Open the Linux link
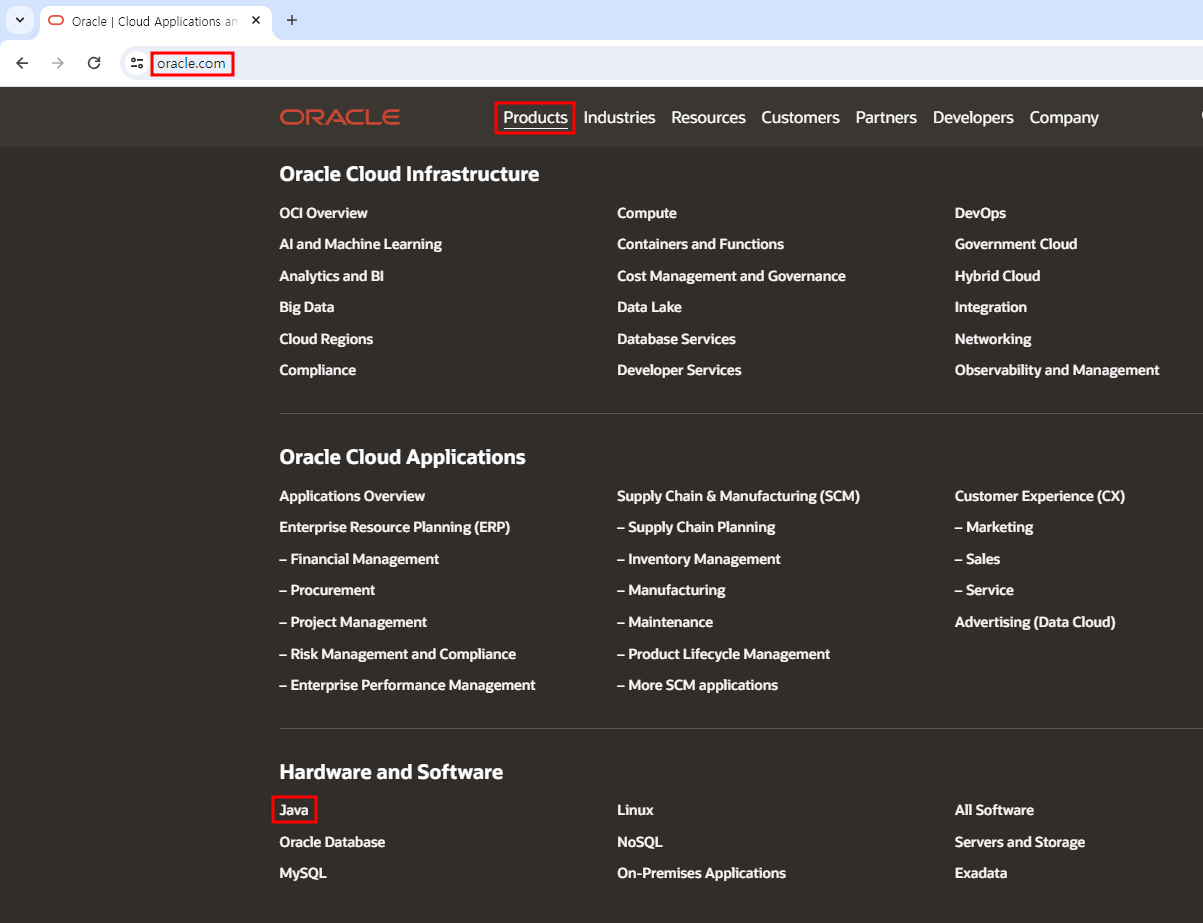The height and width of the screenshot is (923, 1203). pyautogui.click(x=635, y=810)
